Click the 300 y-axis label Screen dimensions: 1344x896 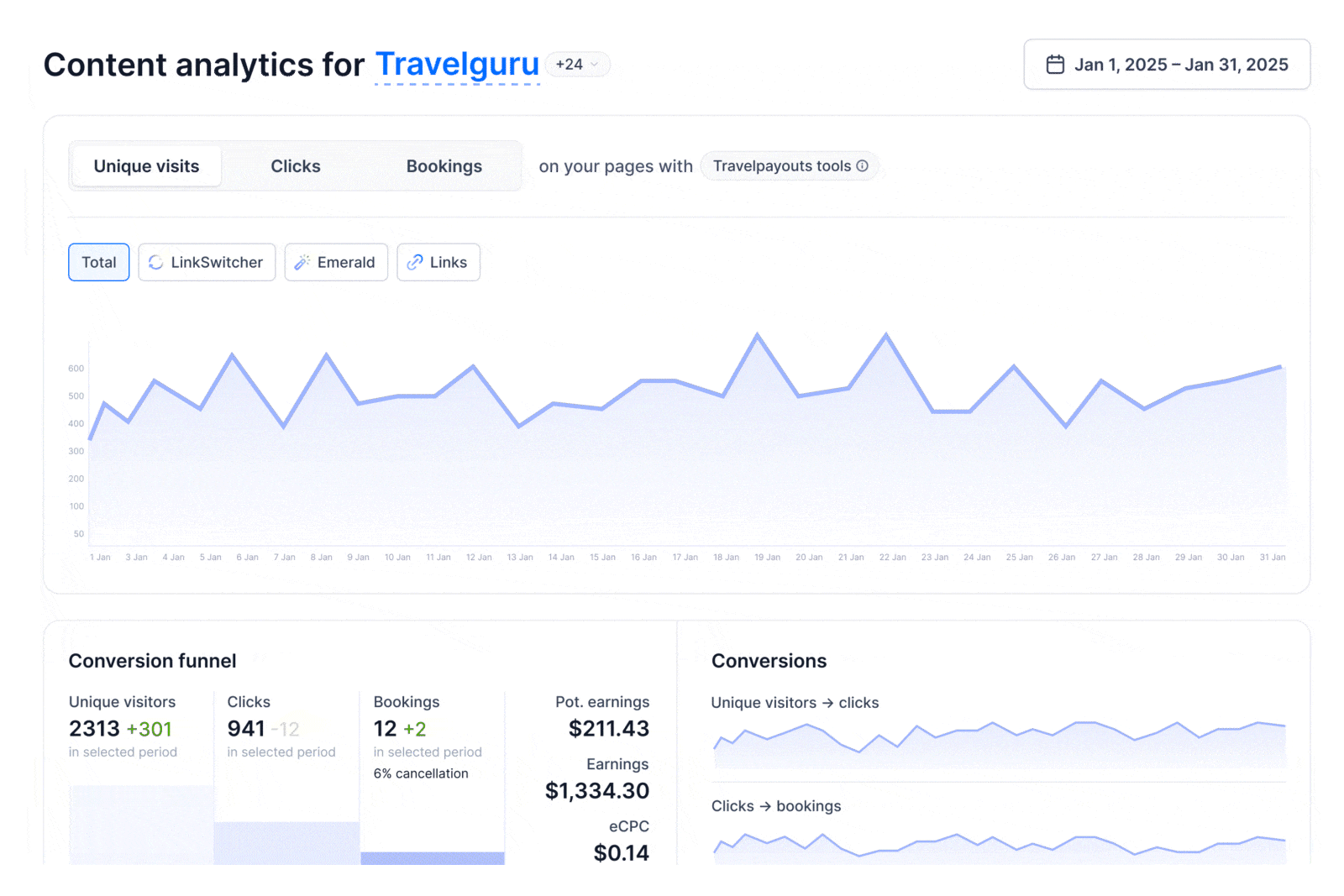coord(76,452)
